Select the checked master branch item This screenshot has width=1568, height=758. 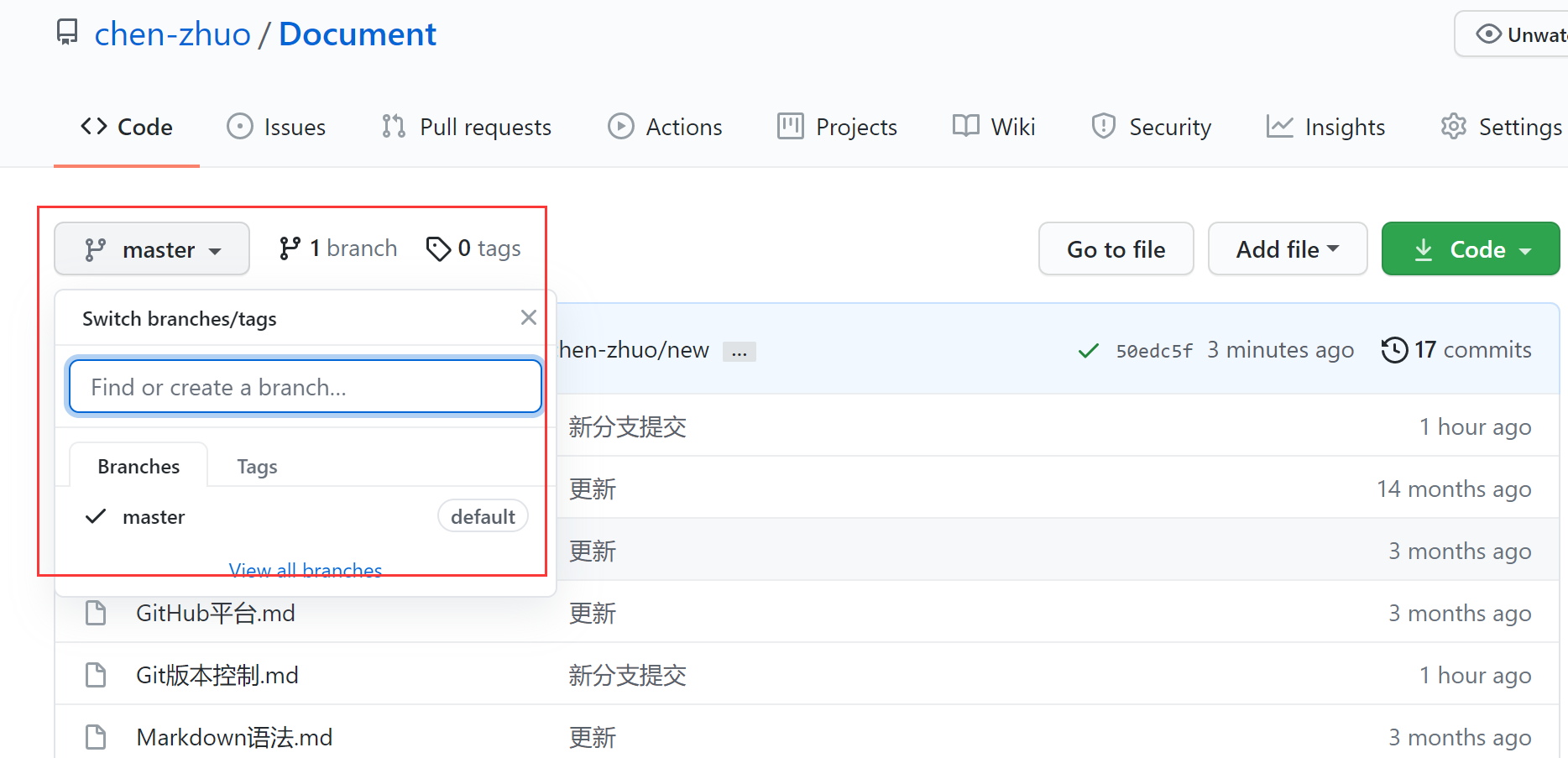(x=154, y=517)
